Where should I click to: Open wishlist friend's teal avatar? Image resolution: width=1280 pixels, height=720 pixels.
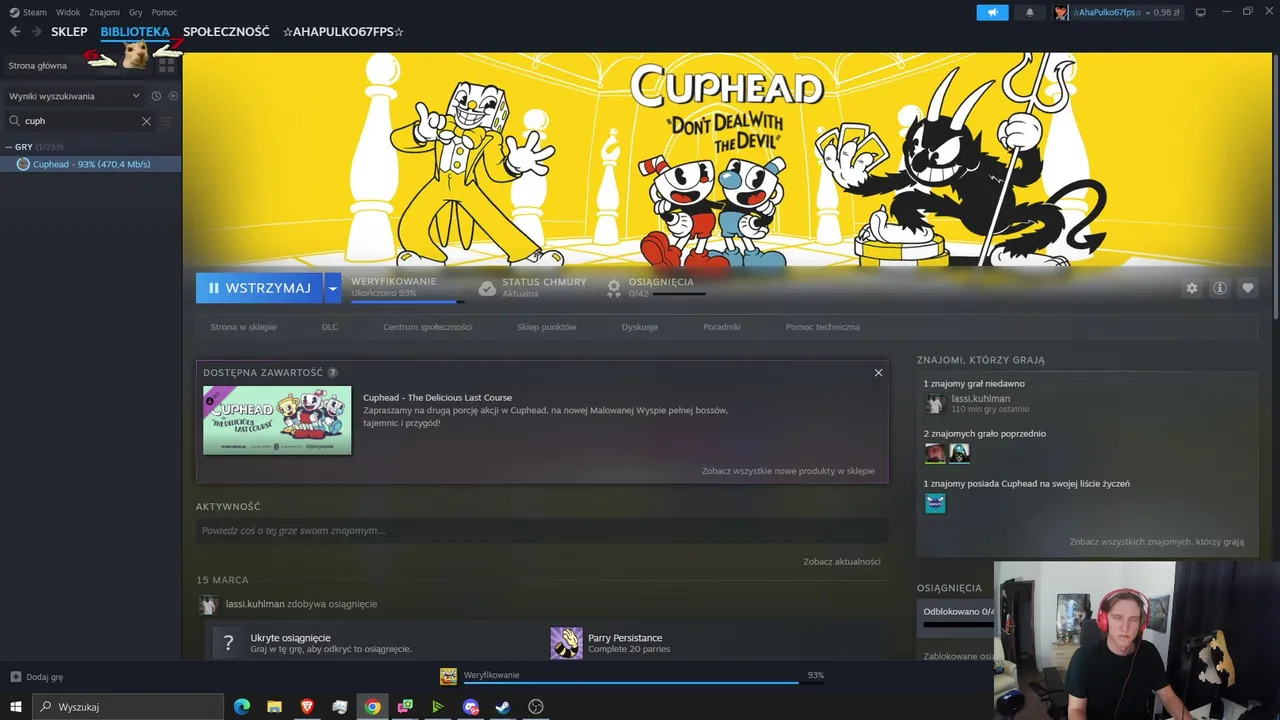coord(935,503)
